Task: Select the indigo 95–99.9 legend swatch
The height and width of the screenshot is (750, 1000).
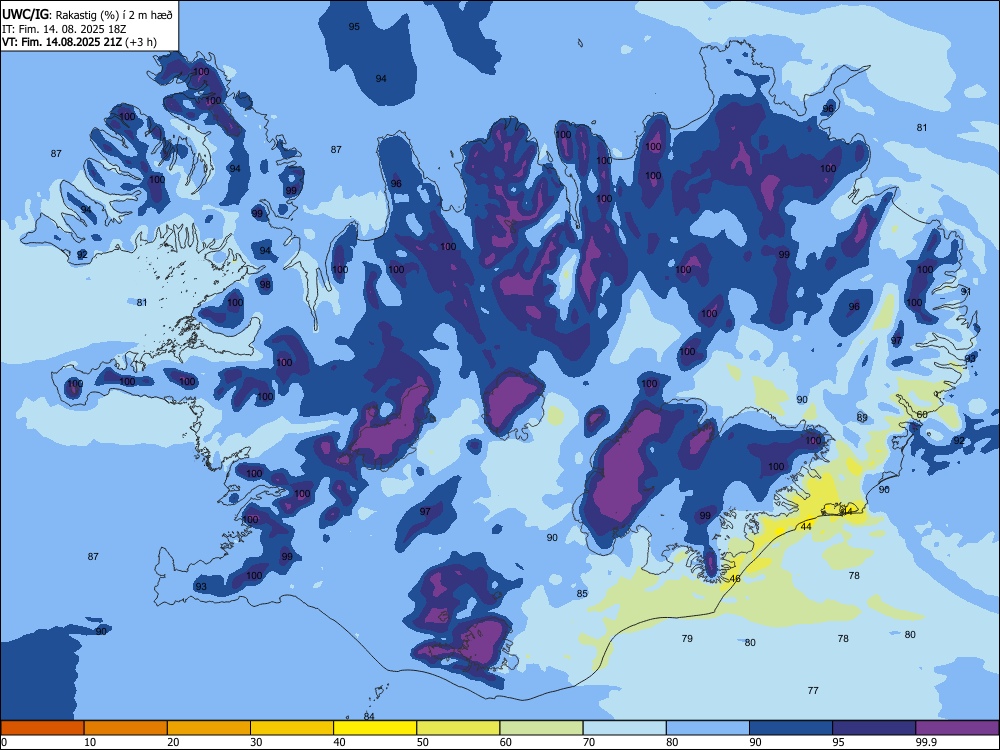Action: pos(874,728)
